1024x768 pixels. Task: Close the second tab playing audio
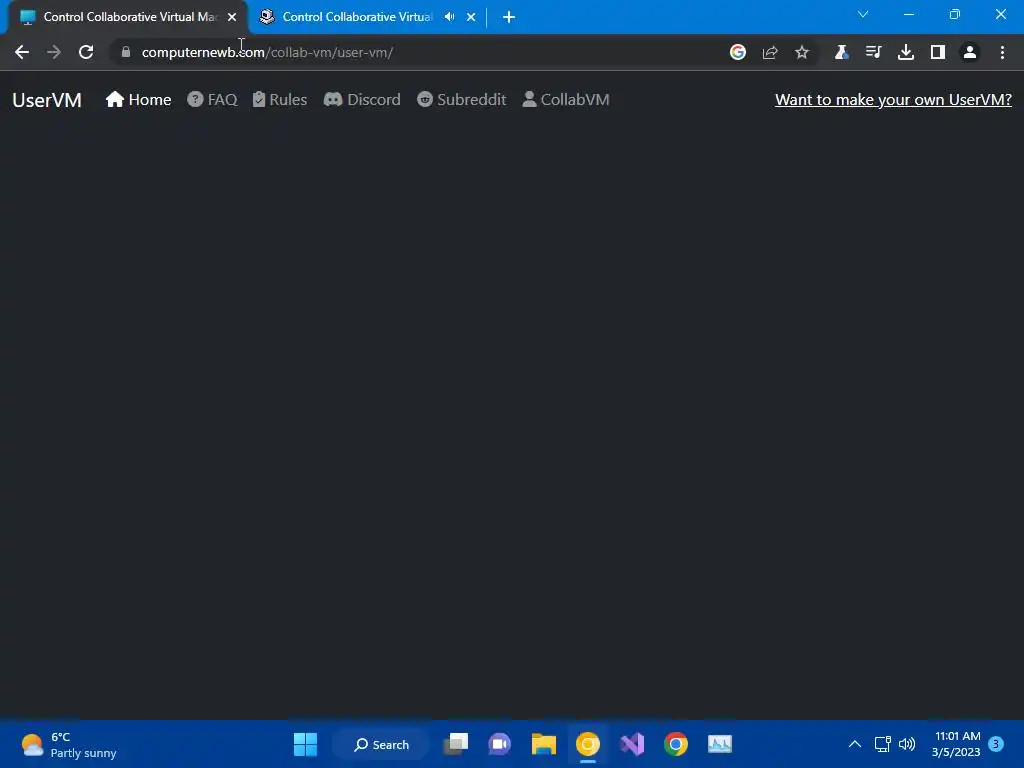coord(471,17)
